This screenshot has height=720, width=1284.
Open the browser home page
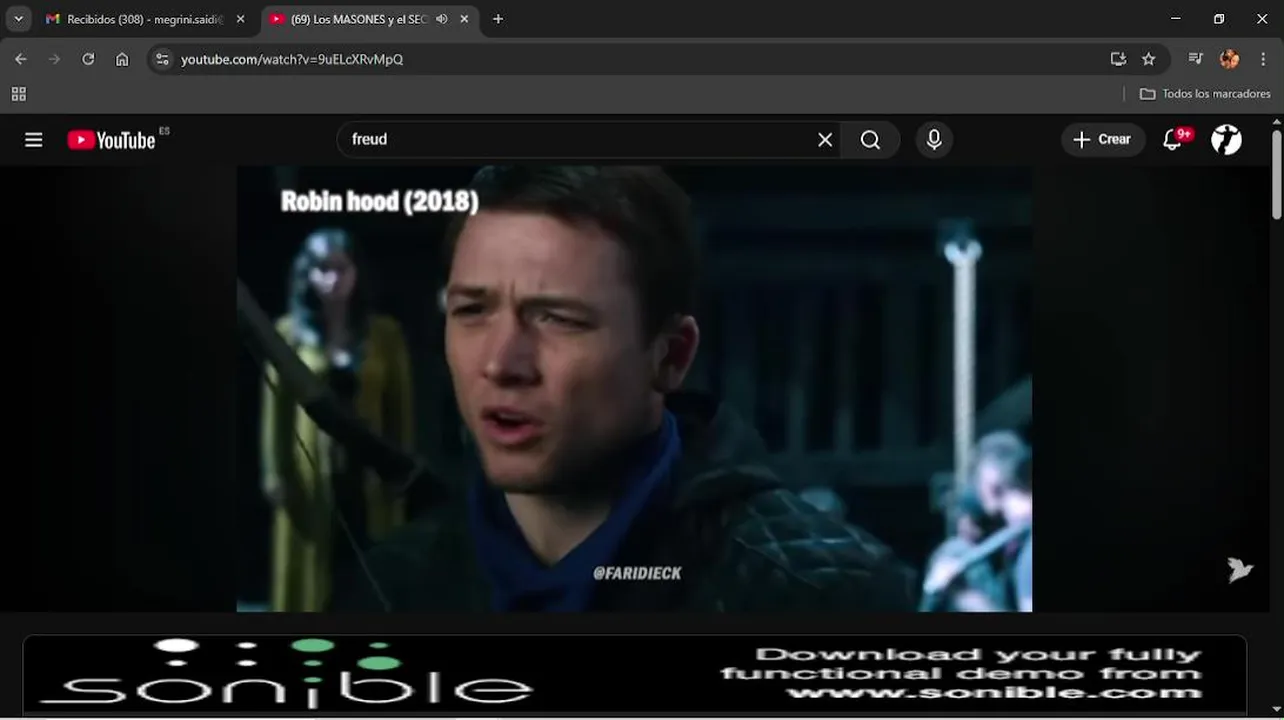122,59
